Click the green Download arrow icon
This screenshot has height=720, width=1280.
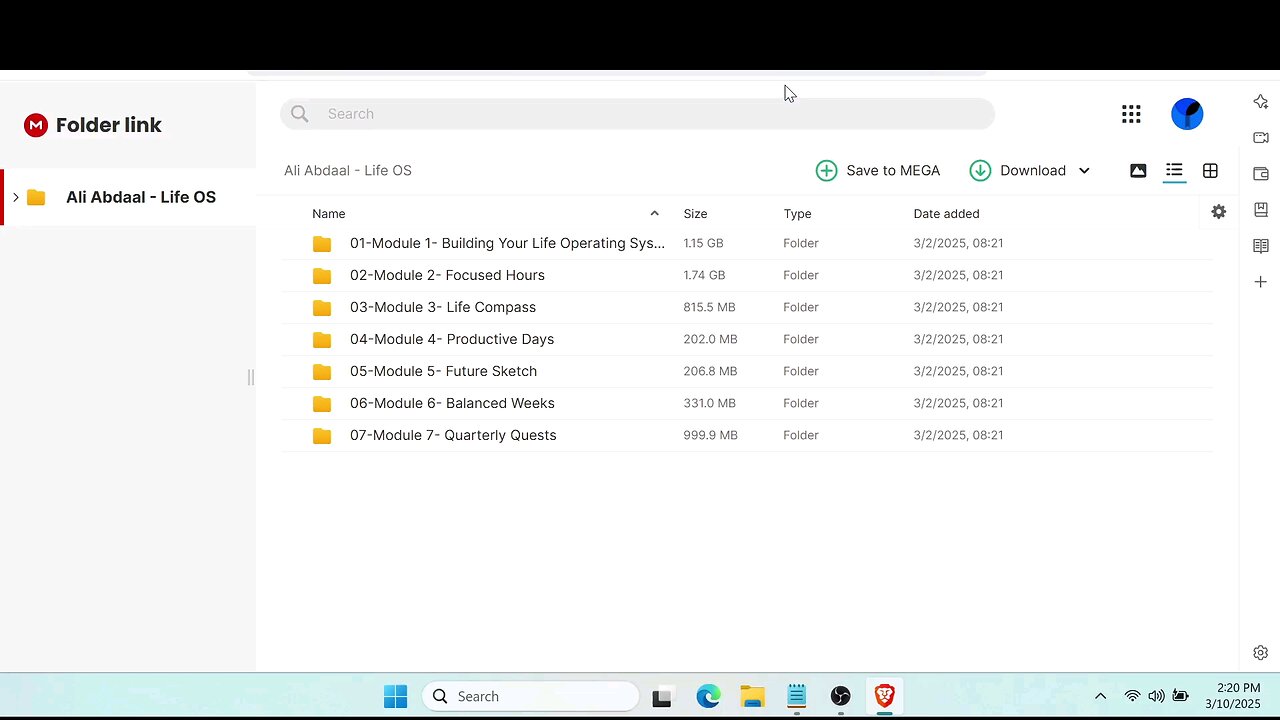pyautogui.click(x=980, y=171)
